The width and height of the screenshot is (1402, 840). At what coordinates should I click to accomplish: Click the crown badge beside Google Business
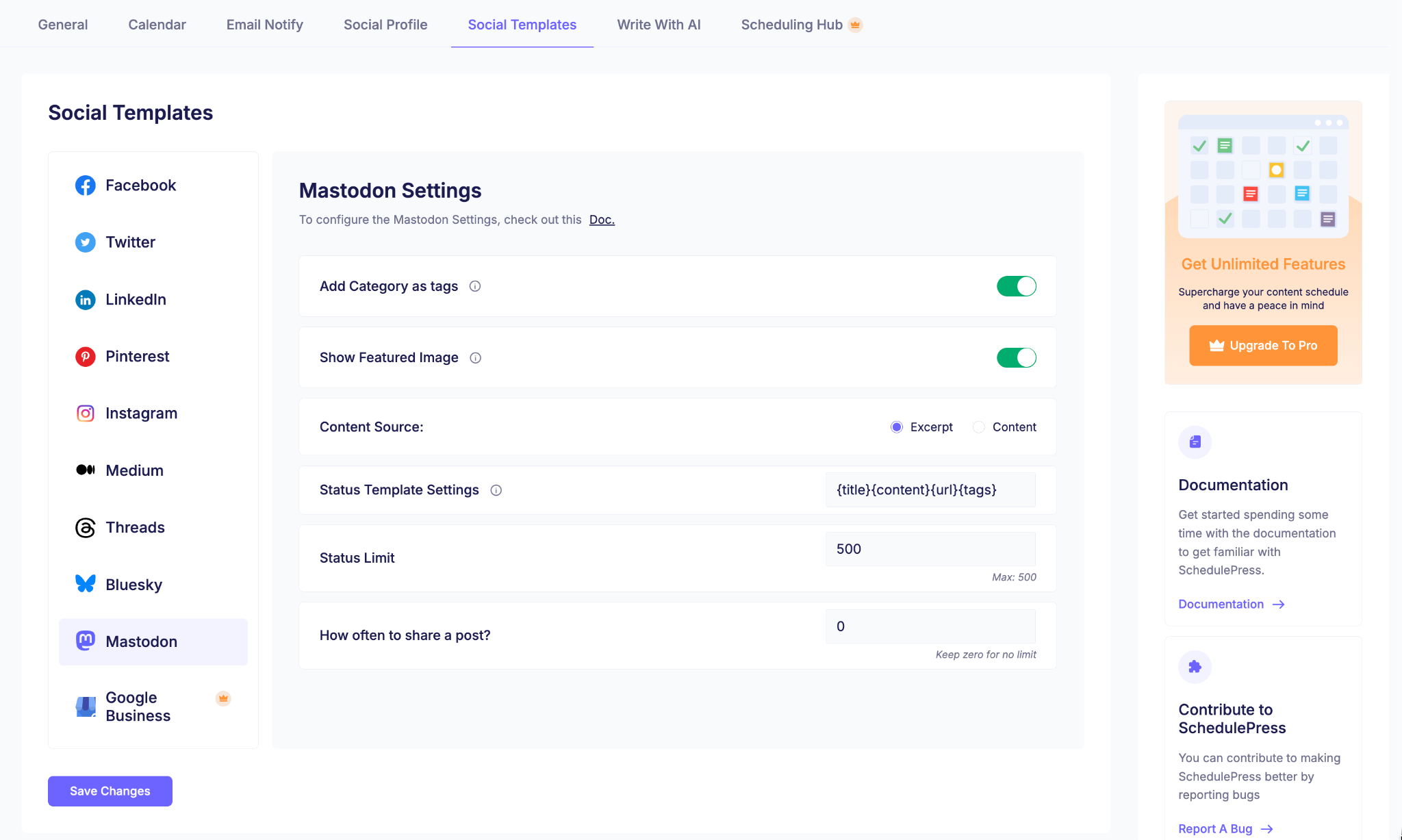[x=223, y=698]
